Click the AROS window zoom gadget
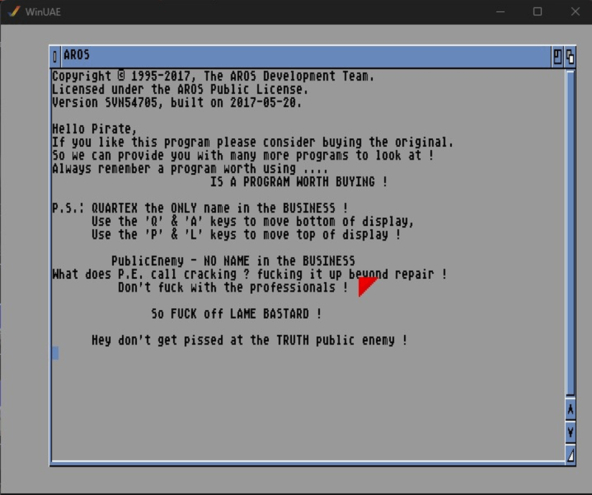This screenshot has width=592, height=495. pyautogui.click(x=557, y=57)
